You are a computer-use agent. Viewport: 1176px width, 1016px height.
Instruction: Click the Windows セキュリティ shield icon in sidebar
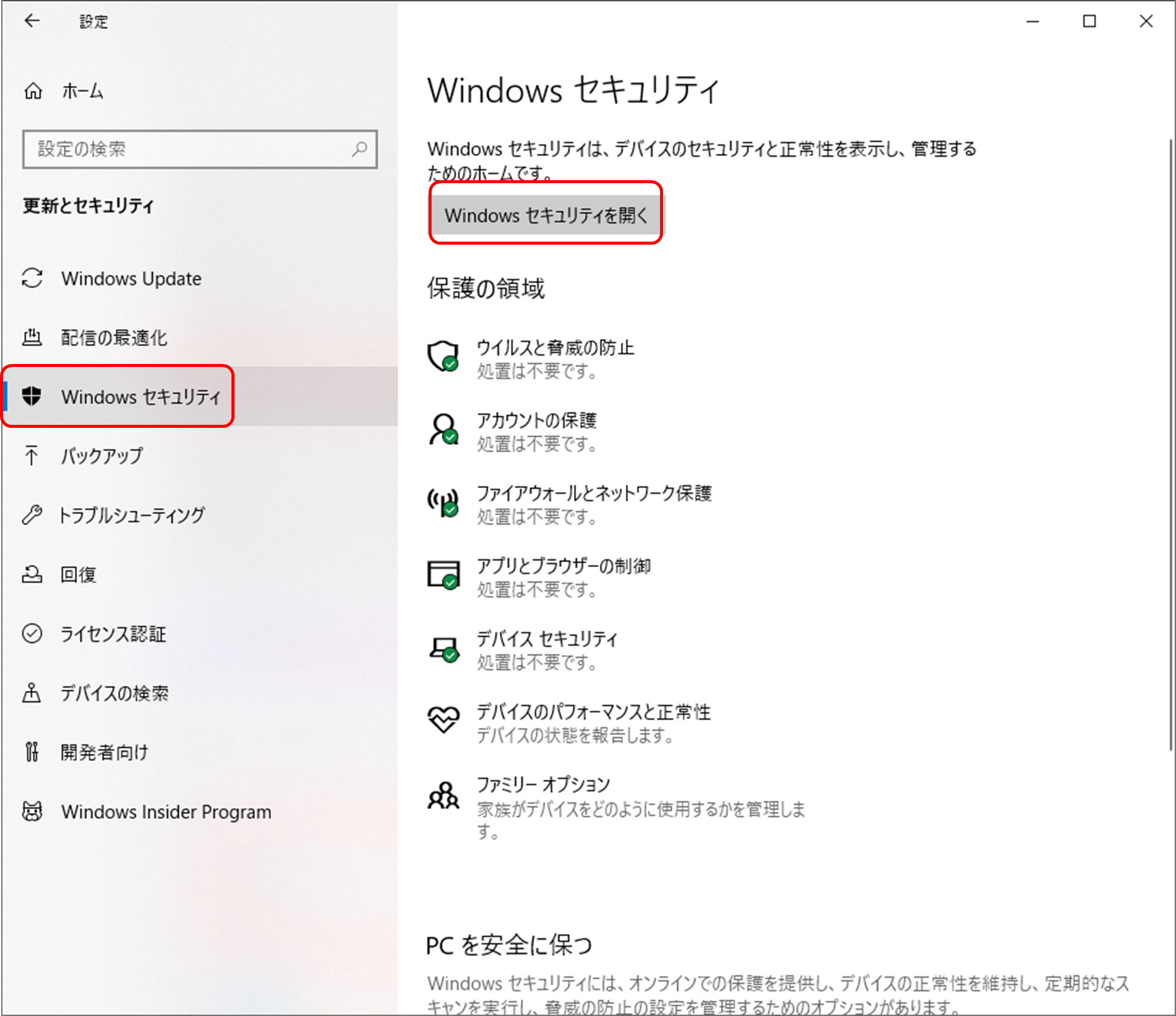pos(31,396)
